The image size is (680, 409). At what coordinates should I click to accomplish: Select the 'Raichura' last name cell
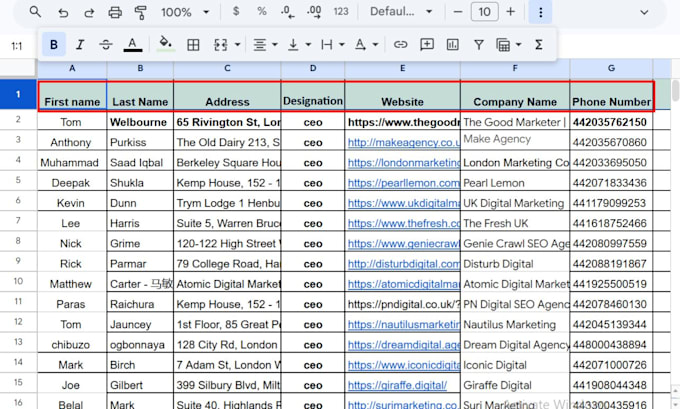[x=140, y=304]
